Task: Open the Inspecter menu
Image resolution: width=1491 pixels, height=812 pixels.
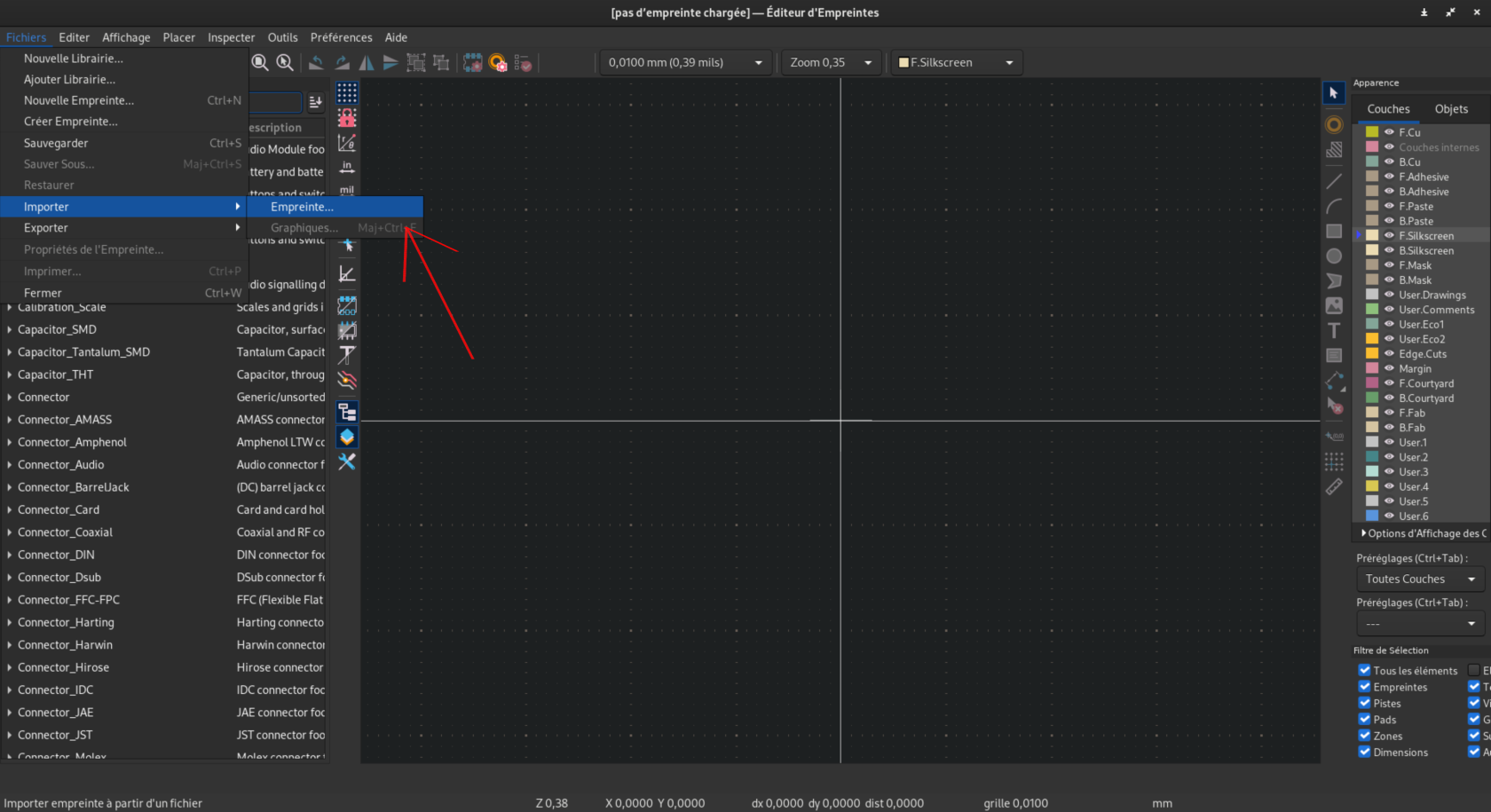Action: (231, 37)
